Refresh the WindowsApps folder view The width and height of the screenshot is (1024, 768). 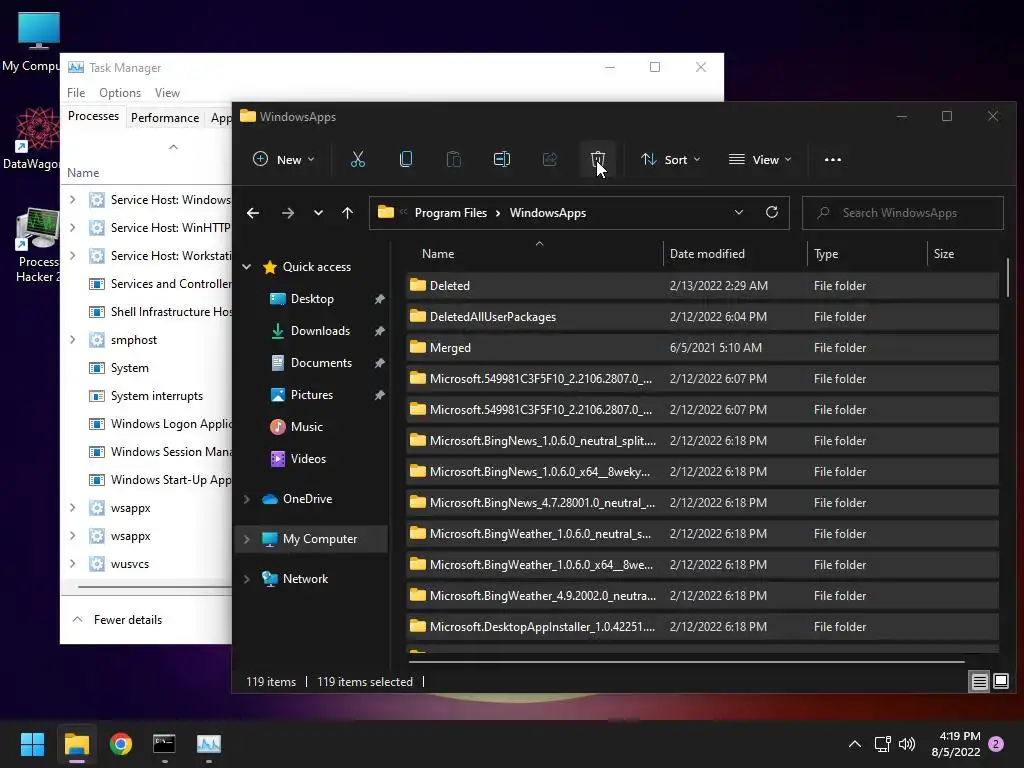click(x=771, y=212)
